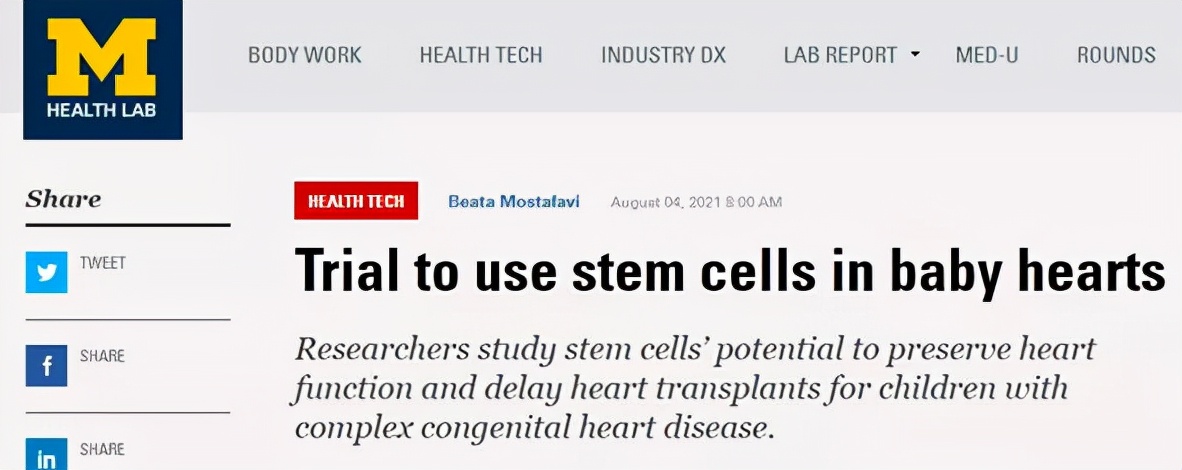The width and height of the screenshot is (1182, 470).
Task: Click the Share label beside the Facebook icon
Action: pos(102,356)
